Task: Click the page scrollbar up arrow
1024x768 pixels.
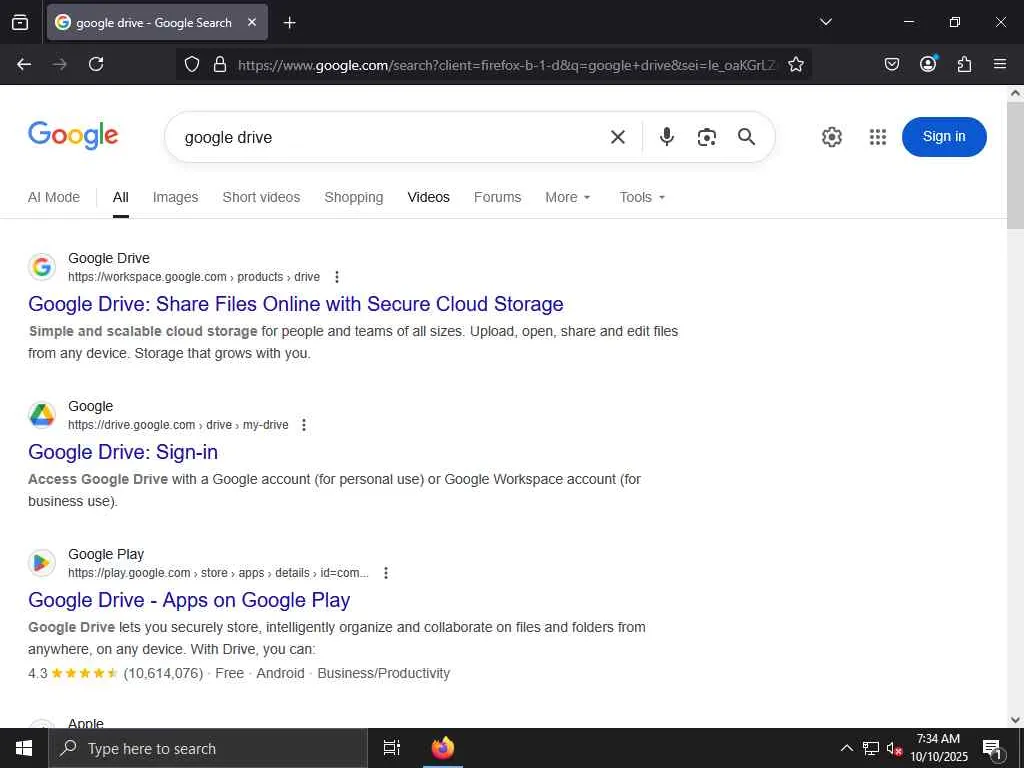Action: pos(1016,93)
